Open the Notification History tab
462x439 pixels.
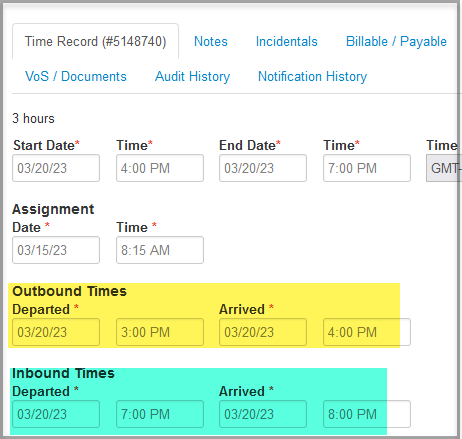tap(312, 76)
